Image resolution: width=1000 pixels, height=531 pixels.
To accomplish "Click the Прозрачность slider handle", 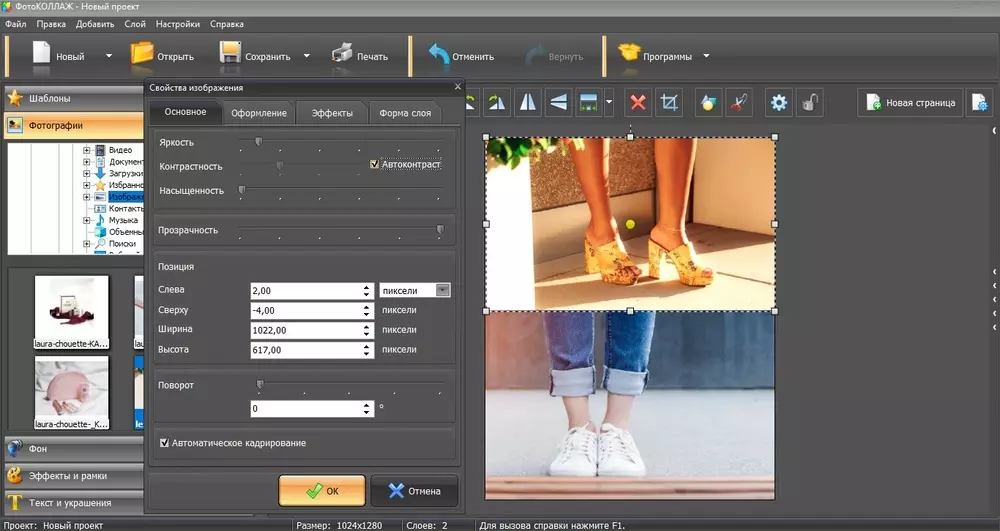I will [x=439, y=230].
